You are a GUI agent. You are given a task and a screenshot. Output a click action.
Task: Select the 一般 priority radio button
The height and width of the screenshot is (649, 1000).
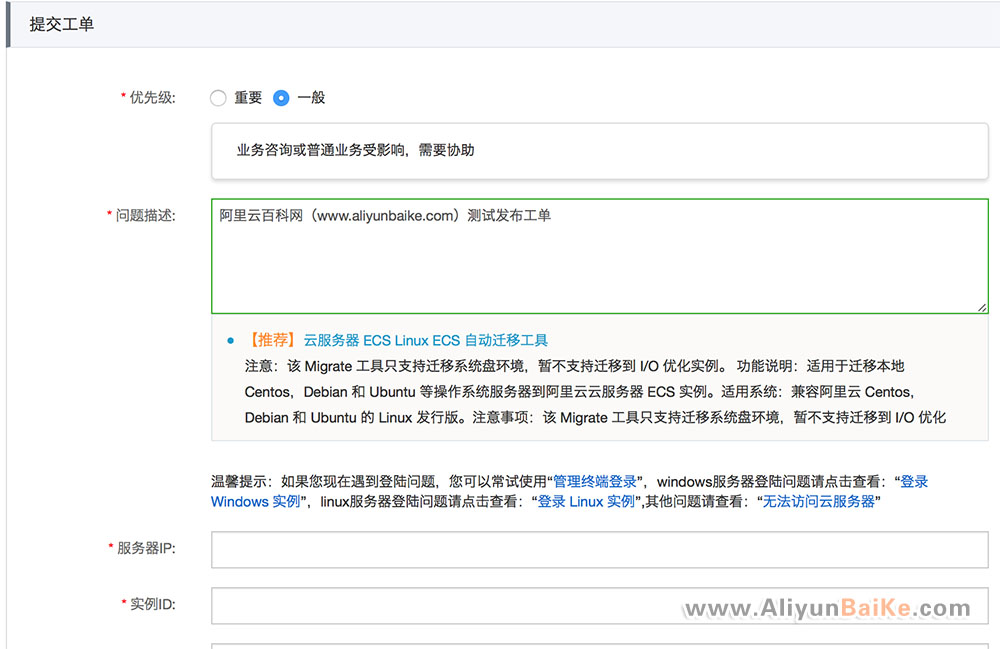[281, 98]
